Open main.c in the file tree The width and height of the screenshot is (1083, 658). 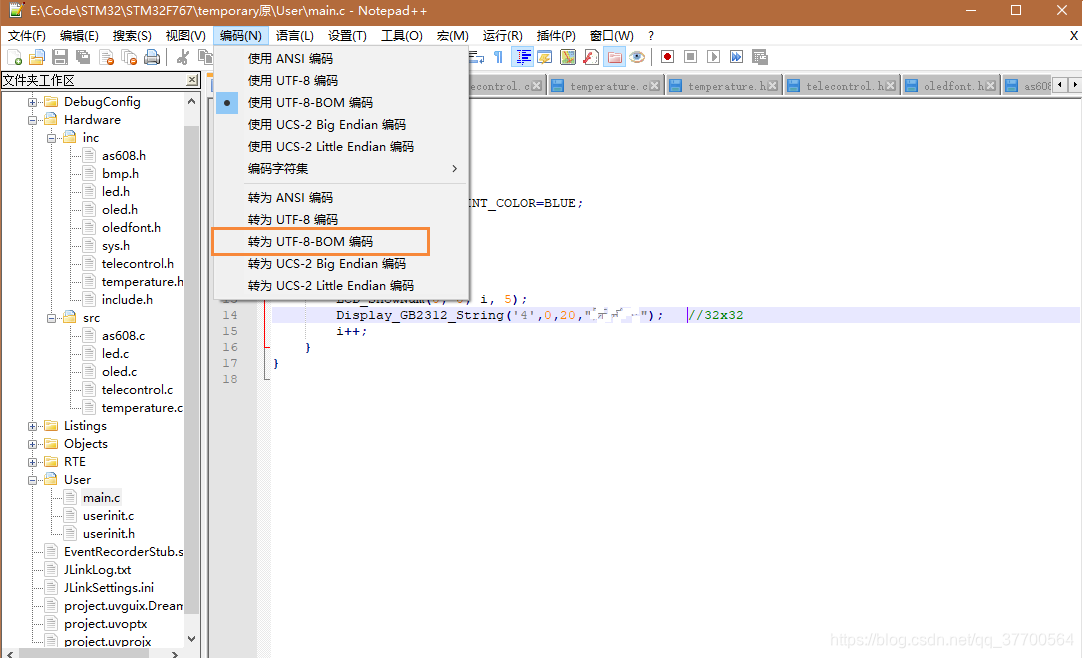click(101, 498)
